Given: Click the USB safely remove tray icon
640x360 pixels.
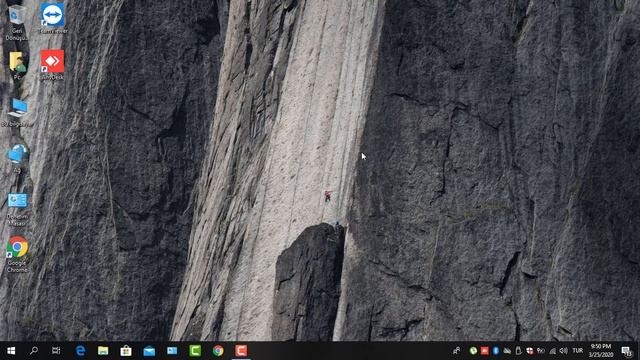Looking at the screenshot, I should 518,351.
